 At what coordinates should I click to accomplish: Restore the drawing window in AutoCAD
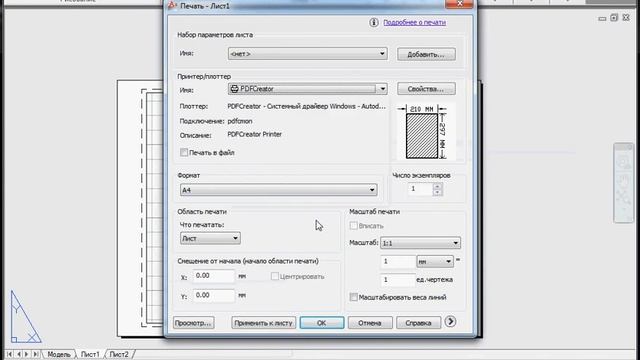coord(614,18)
